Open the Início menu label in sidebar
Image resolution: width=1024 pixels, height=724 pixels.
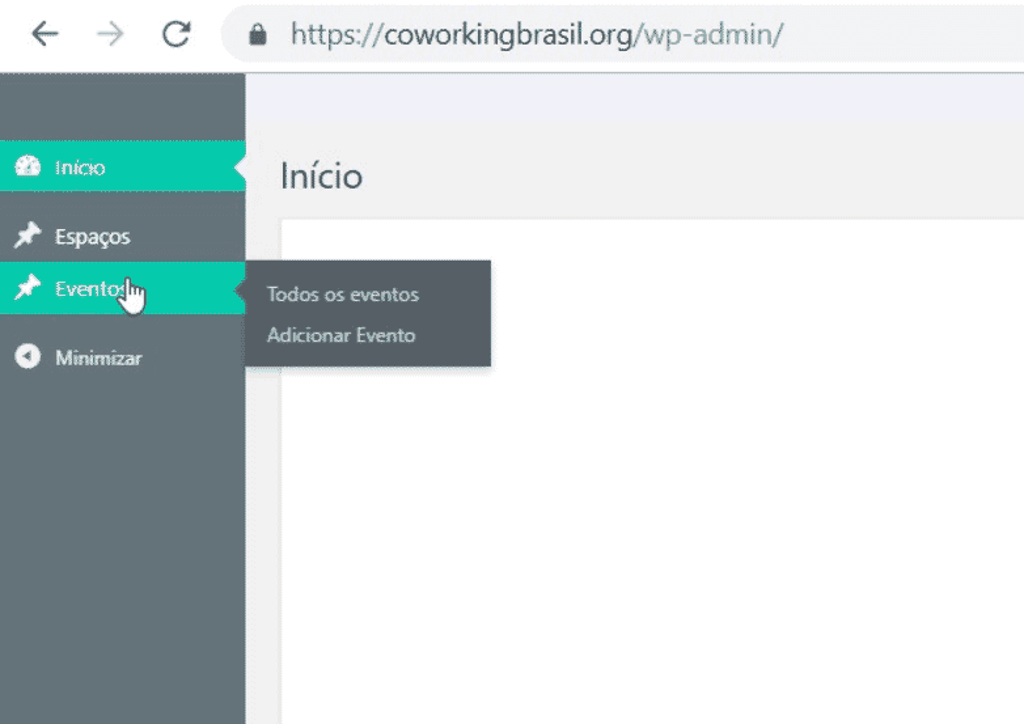pyautogui.click(x=80, y=168)
